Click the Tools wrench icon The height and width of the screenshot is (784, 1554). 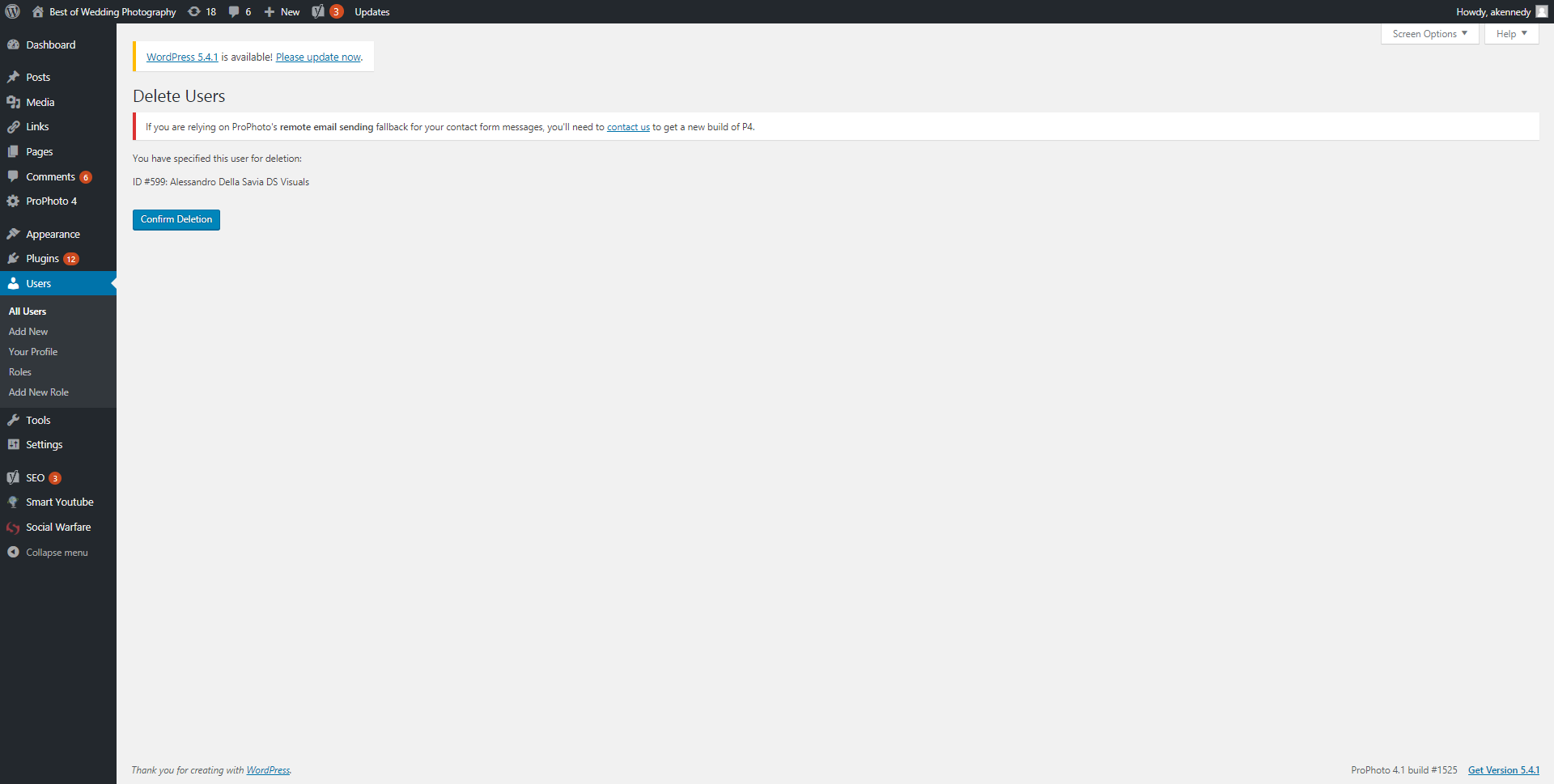click(x=13, y=420)
